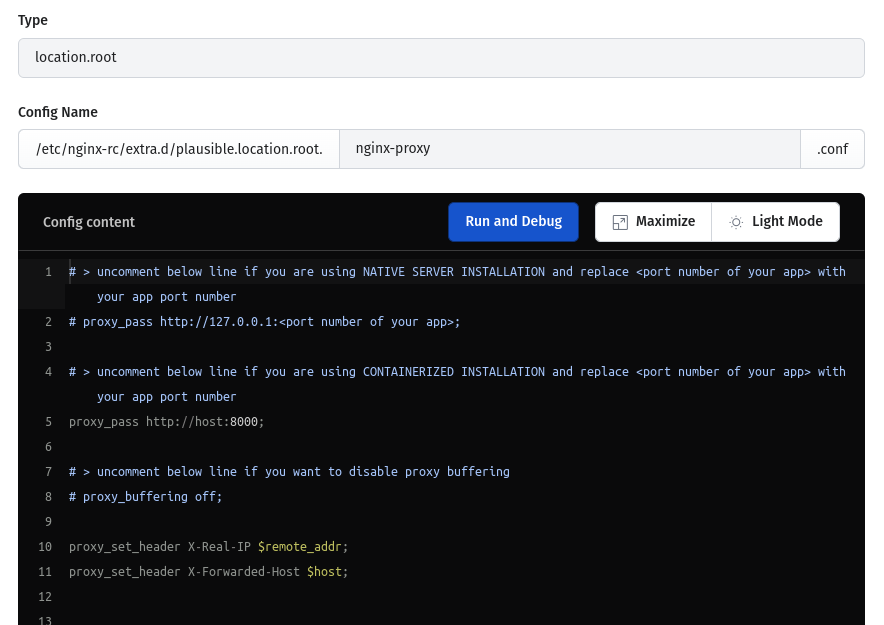The height and width of the screenshot is (625, 884).
Task: Click the CONTAINERIZED INSTALLATION comment line
Action: click(x=457, y=384)
